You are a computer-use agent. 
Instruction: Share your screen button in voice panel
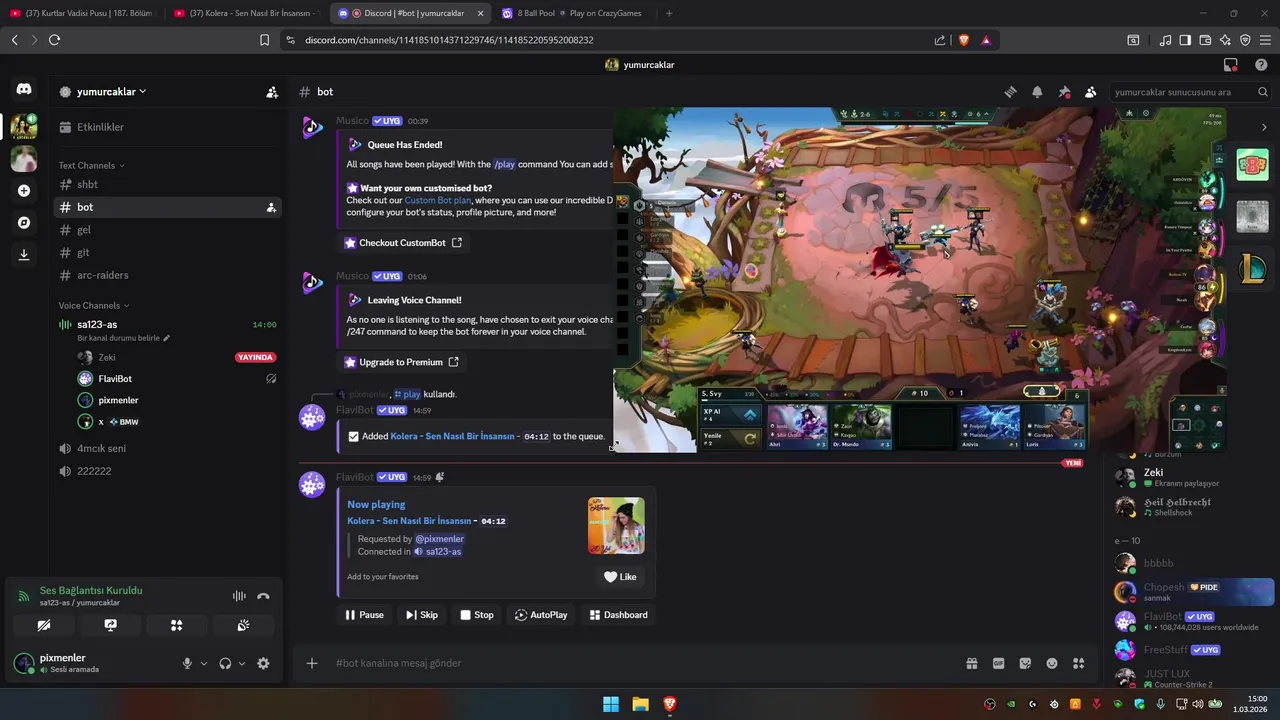click(x=110, y=625)
